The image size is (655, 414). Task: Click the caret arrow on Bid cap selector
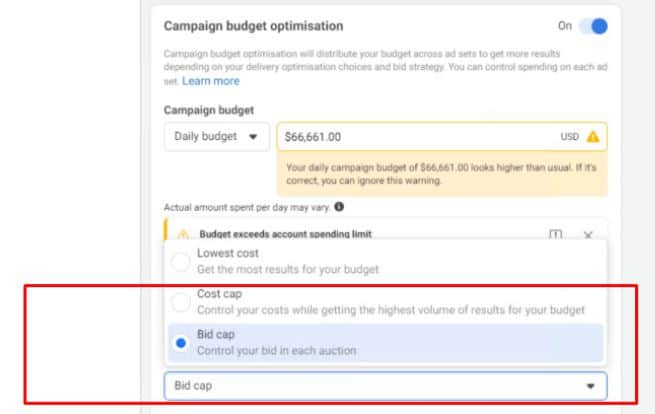click(590, 385)
